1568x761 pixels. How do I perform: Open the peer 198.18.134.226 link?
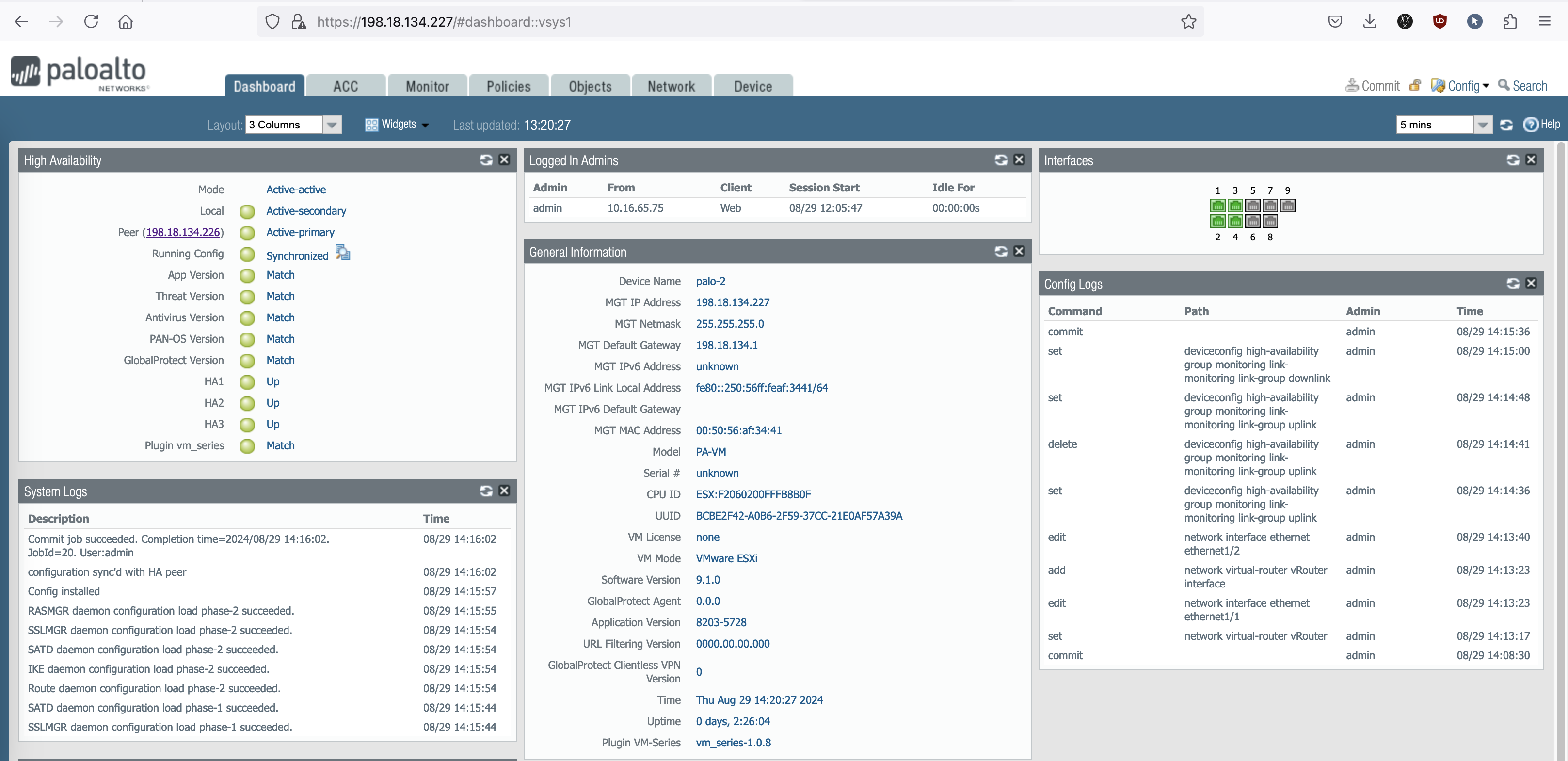(183, 232)
